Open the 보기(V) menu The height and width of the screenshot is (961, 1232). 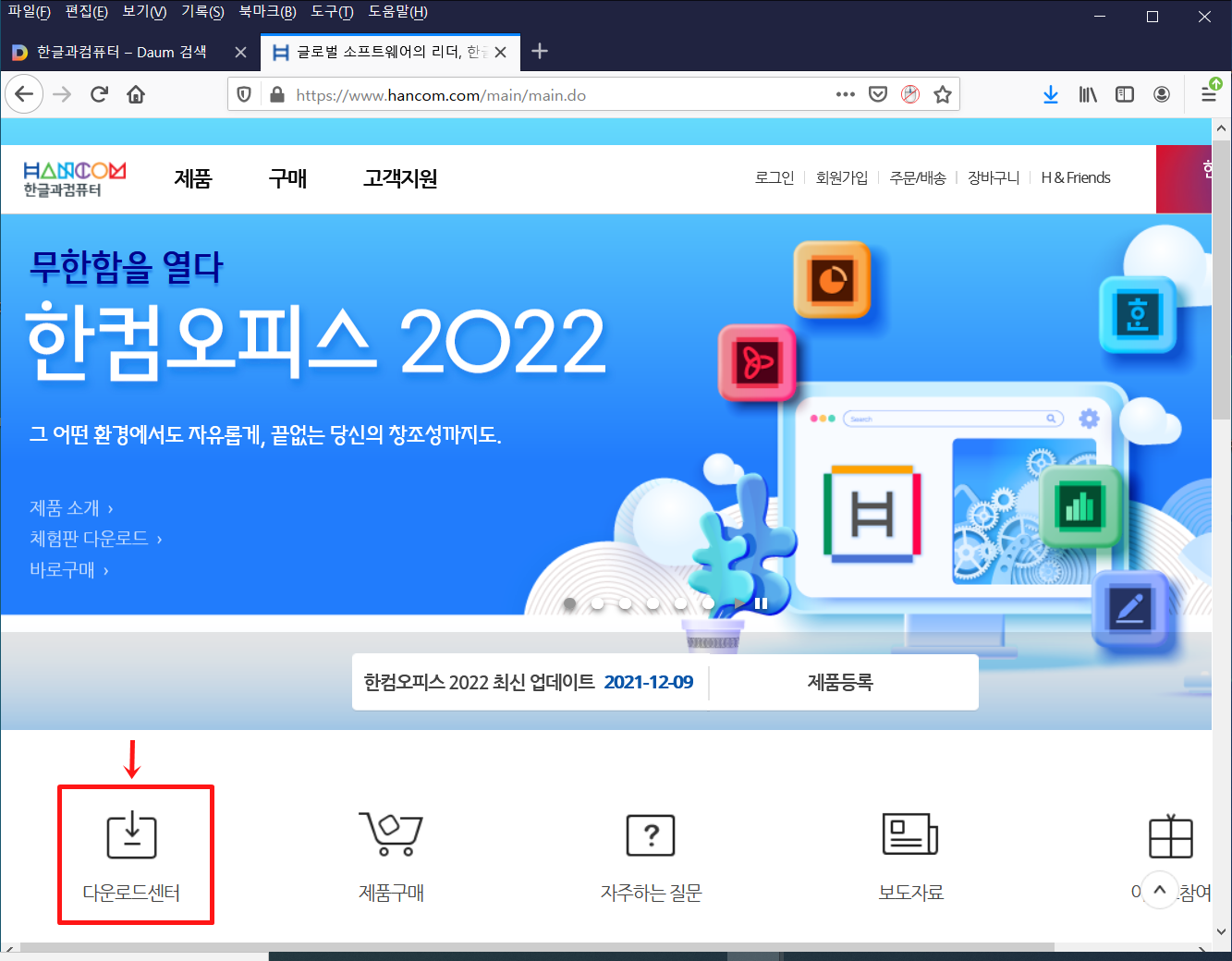pos(144,12)
